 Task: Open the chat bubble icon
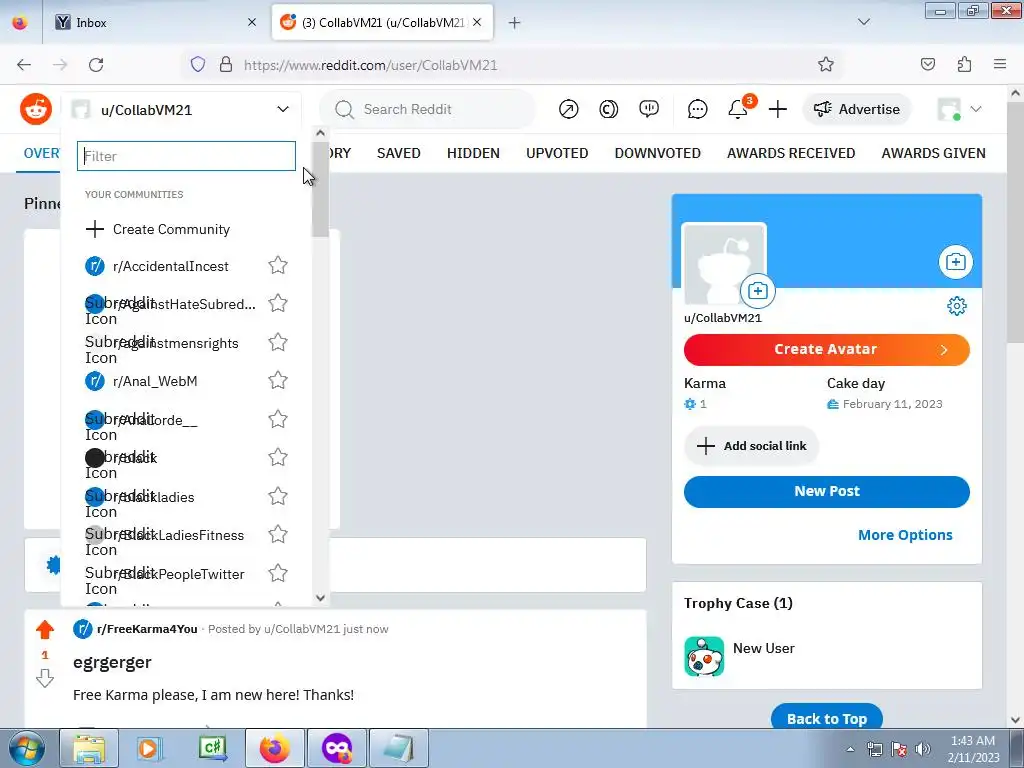(x=697, y=109)
